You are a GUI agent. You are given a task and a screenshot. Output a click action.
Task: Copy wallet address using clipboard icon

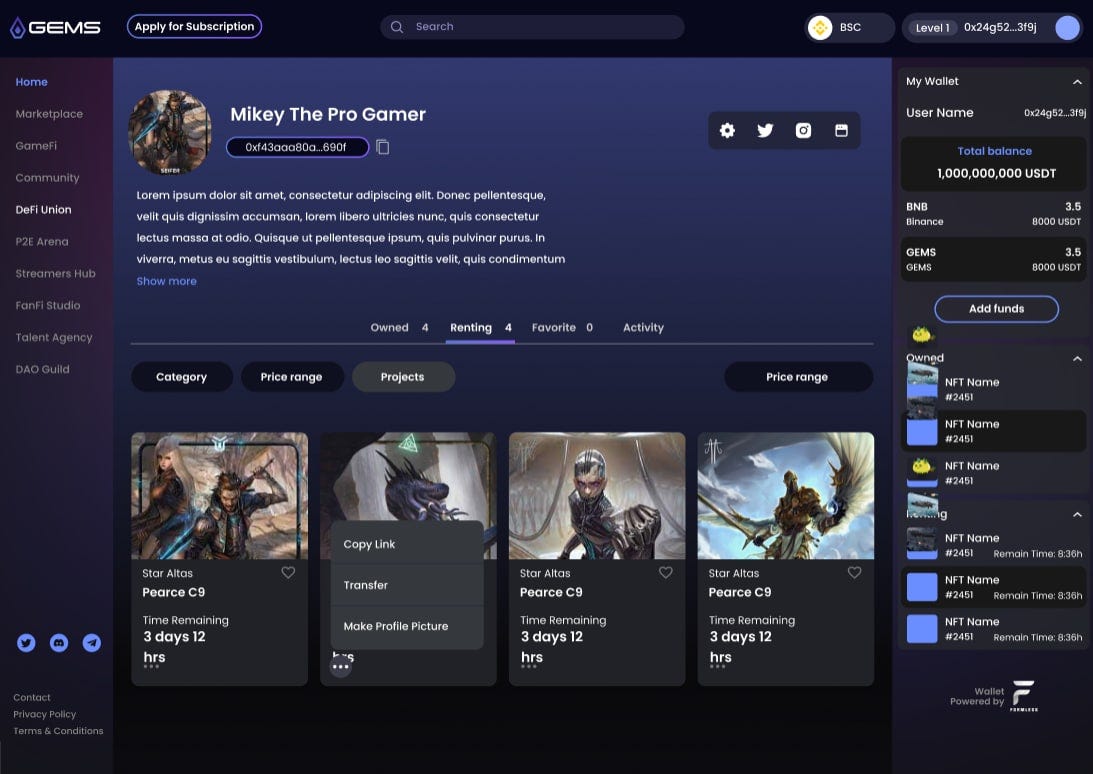tap(383, 147)
